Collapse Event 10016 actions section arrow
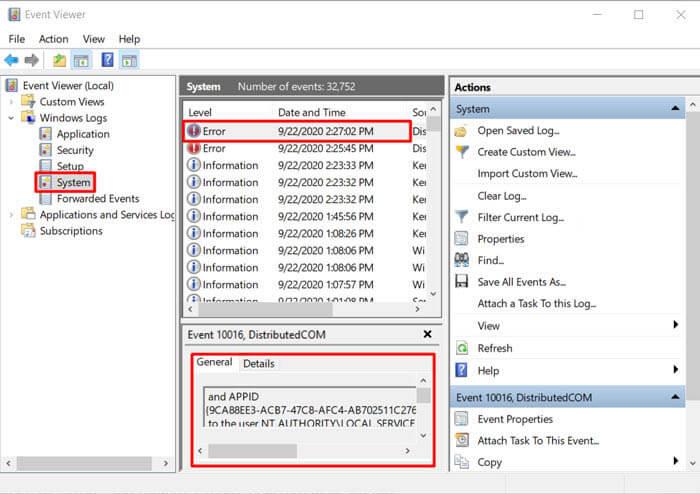 click(x=675, y=397)
